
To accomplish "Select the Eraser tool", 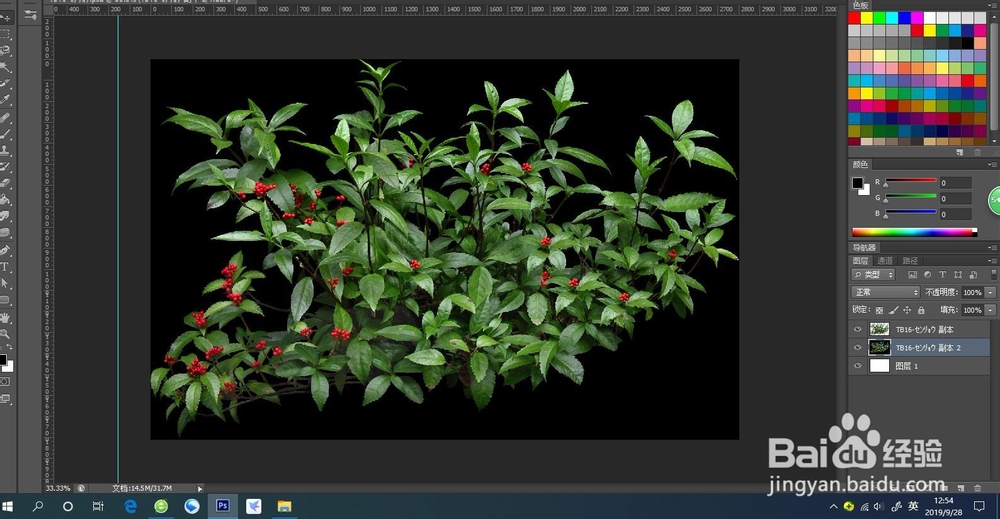I will click(5, 184).
